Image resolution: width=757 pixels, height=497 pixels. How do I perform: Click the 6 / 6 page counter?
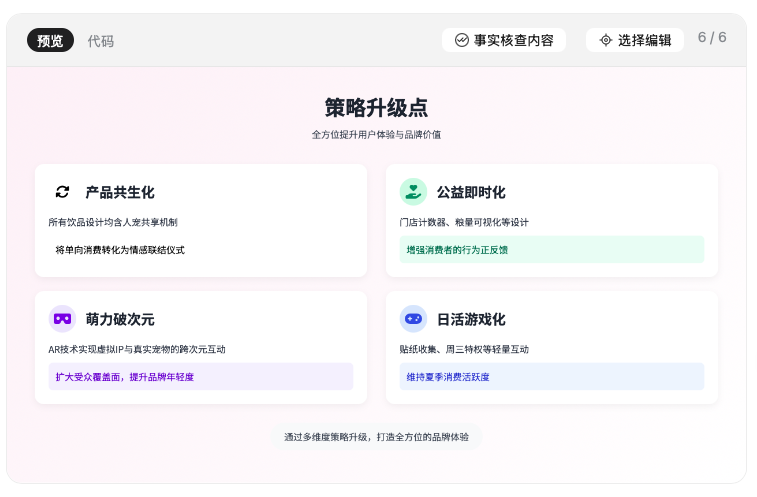712,38
